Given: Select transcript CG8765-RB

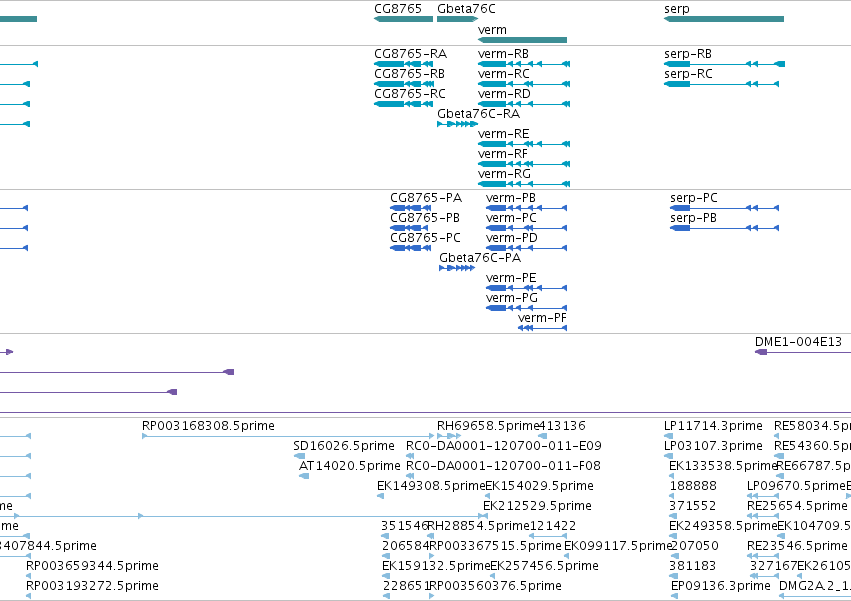Looking at the screenshot, I should coord(404,84).
